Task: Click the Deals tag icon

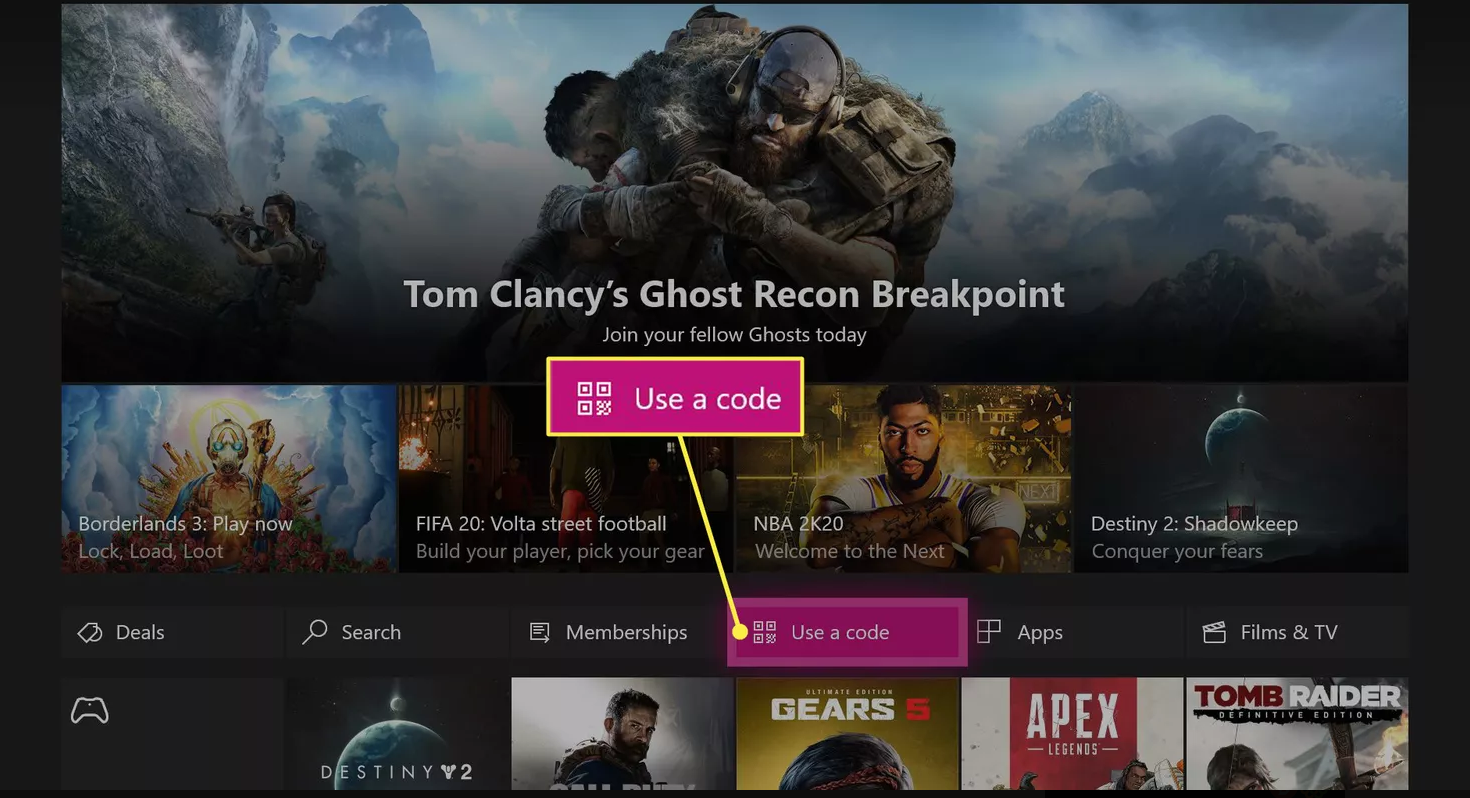Action: (90, 632)
